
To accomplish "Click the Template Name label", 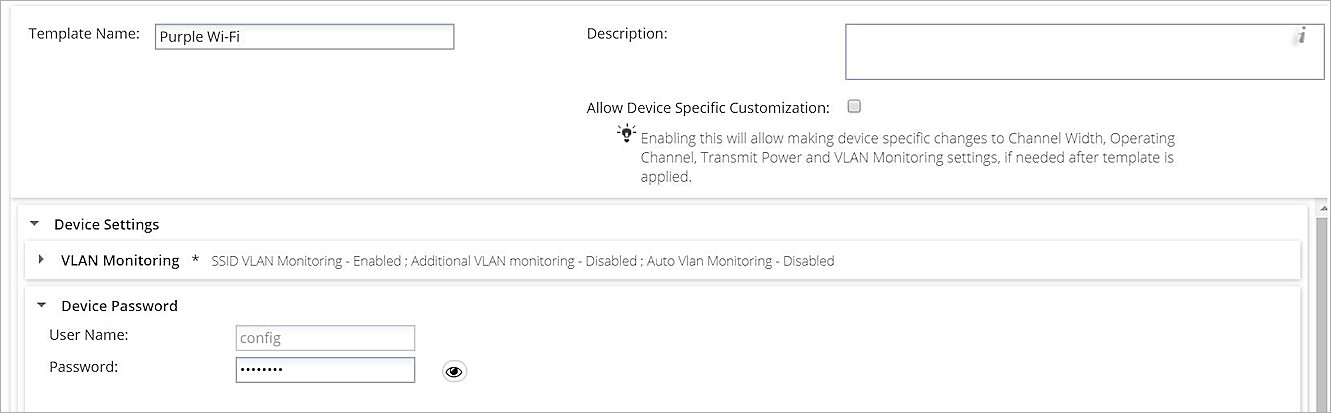I will pyautogui.click(x=84, y=34).
